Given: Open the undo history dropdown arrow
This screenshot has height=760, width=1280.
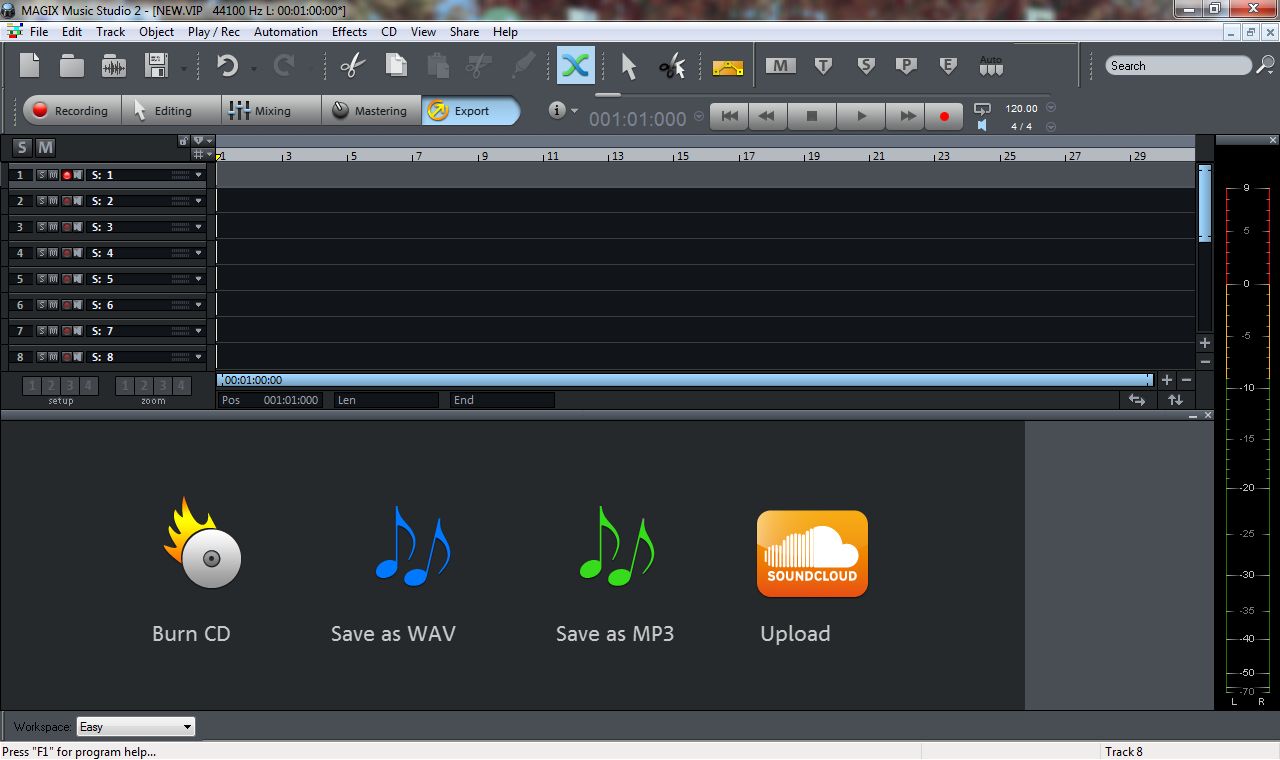Looking at the screenshot, I should pyautogui.click(x=254, y=69).
